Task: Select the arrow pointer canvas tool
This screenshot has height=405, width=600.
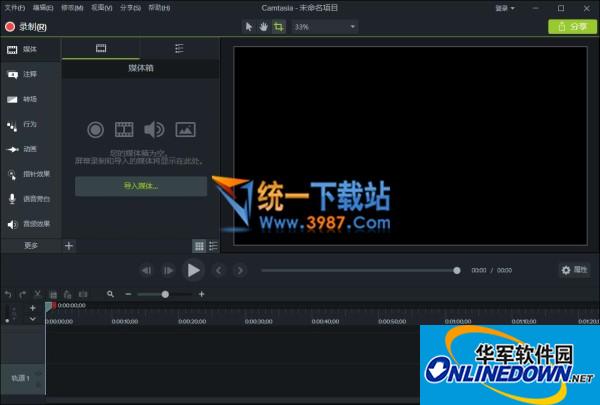Action: click(x=249, y=27)
